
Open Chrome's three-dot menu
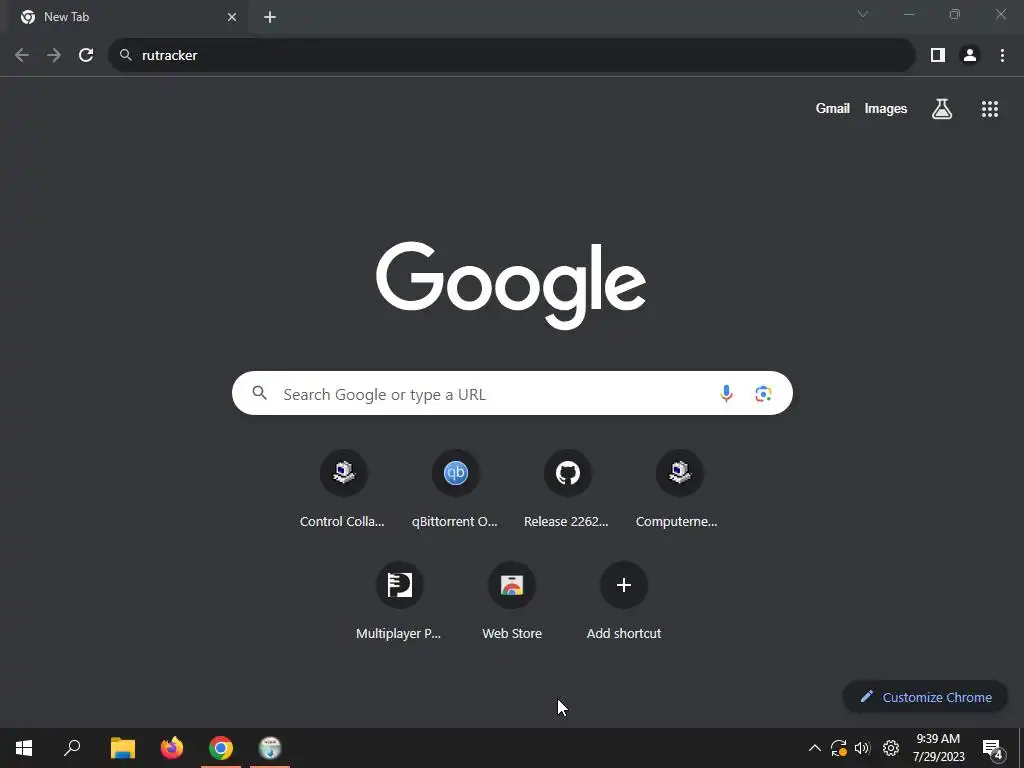tap(1002, 55)
